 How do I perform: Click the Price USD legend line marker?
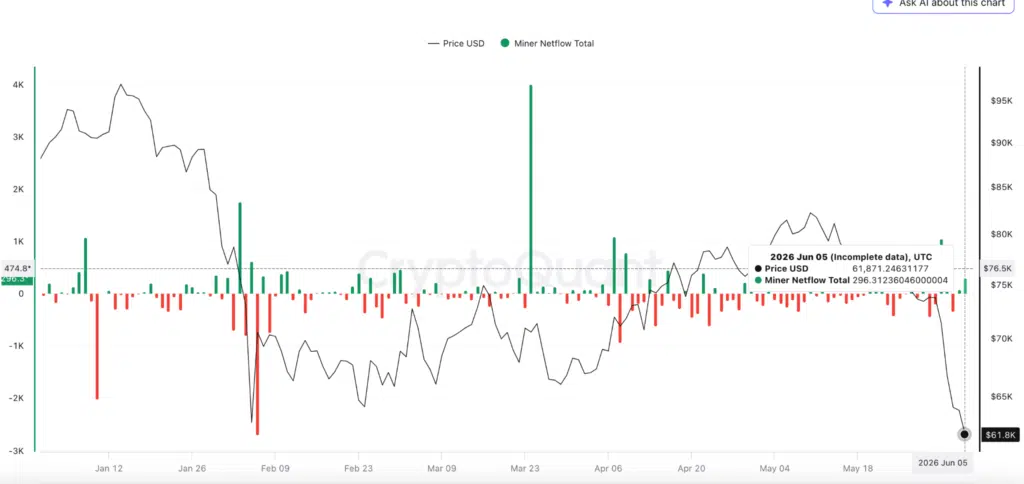[x=433, y=43]
